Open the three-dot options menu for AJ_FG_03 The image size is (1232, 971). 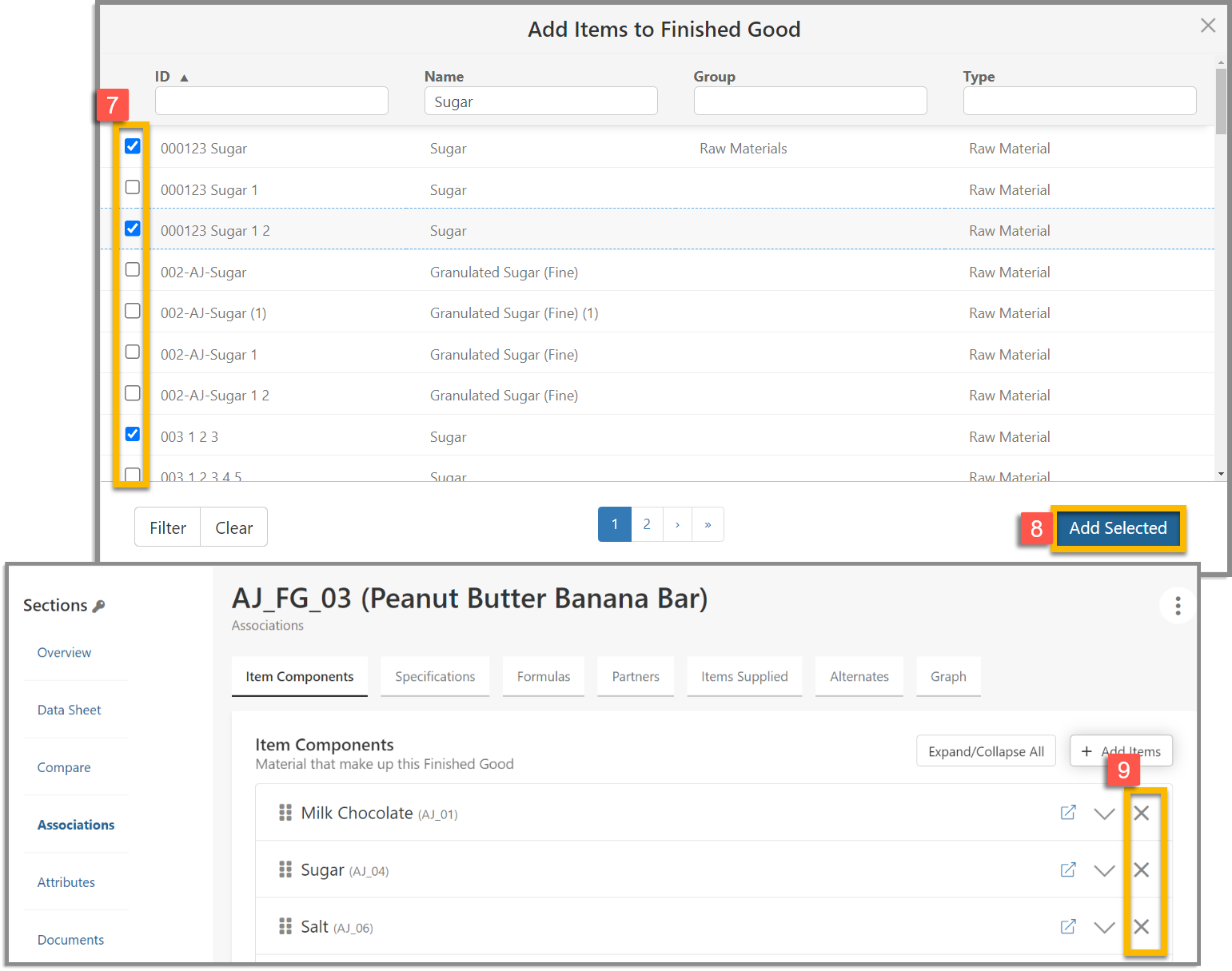pyautogui.click(x=1178, y=607)
